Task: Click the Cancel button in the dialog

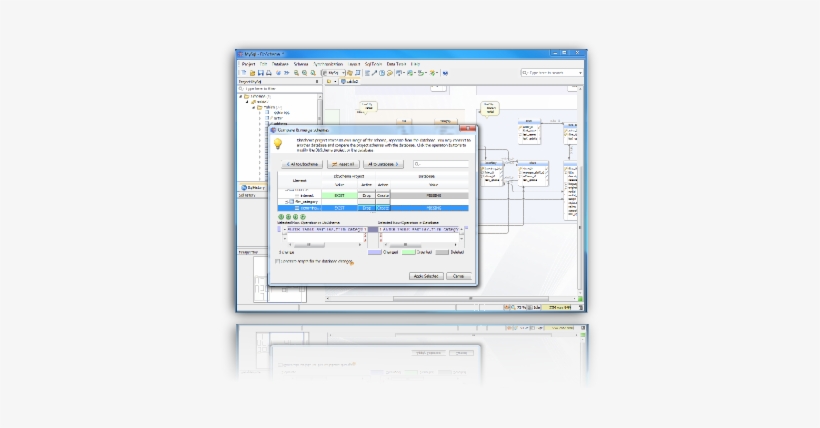Action: 459,276
